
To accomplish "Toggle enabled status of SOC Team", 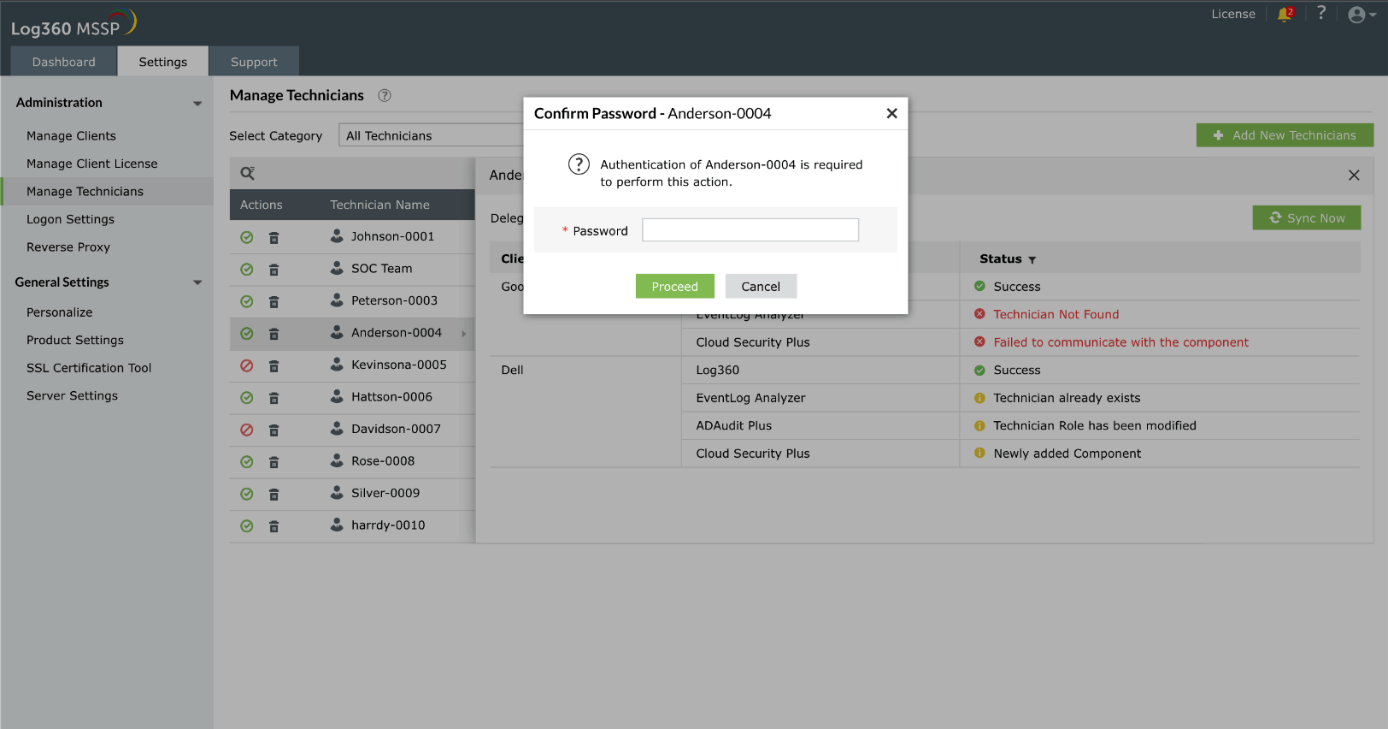I will [247, 269].
